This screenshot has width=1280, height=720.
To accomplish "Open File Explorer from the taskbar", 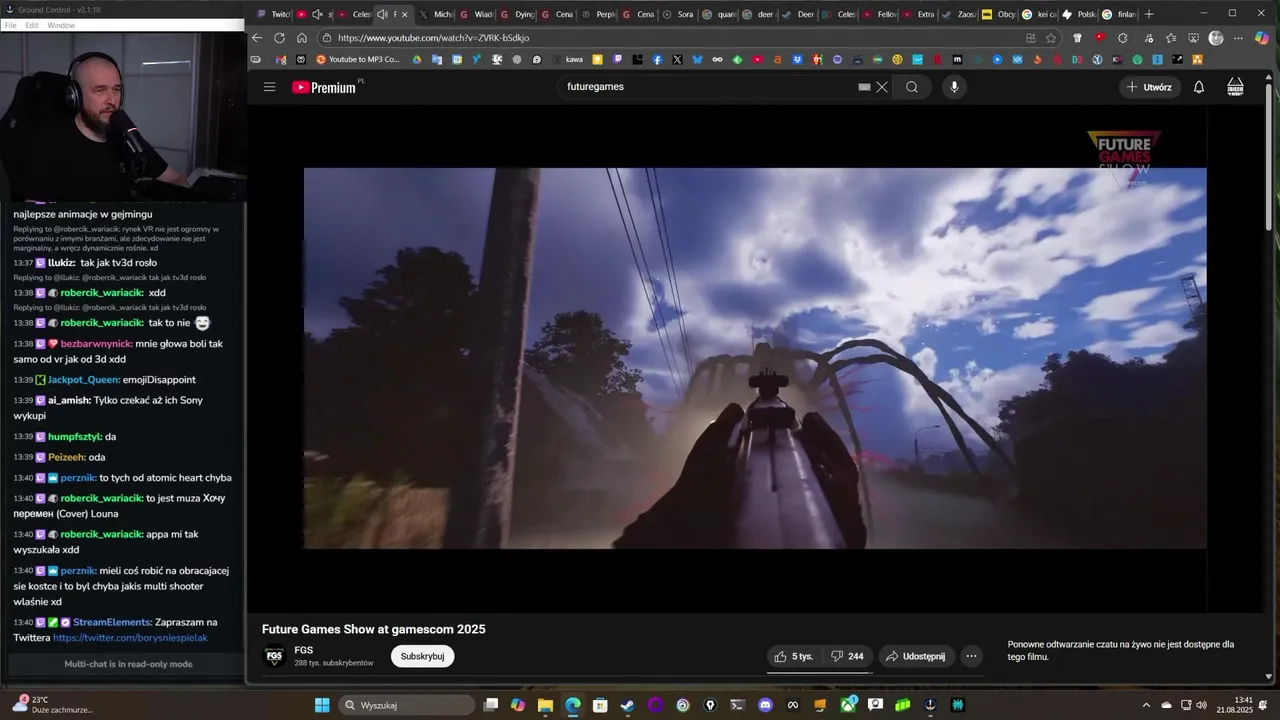I will (x=545, y=705).
